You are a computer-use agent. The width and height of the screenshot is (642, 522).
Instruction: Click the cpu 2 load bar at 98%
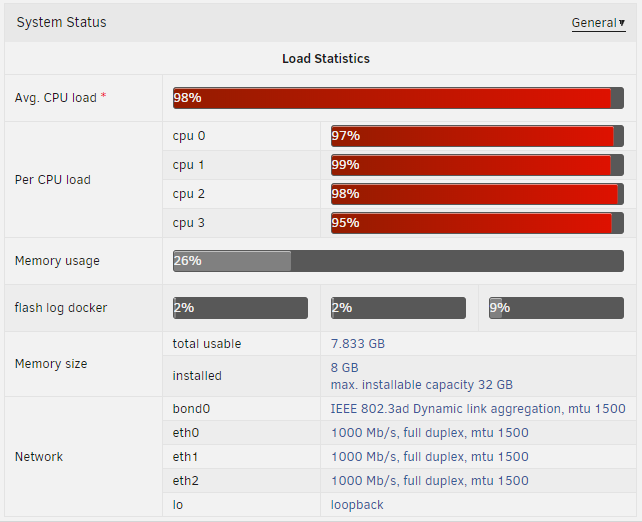click(x=477, y=194)
